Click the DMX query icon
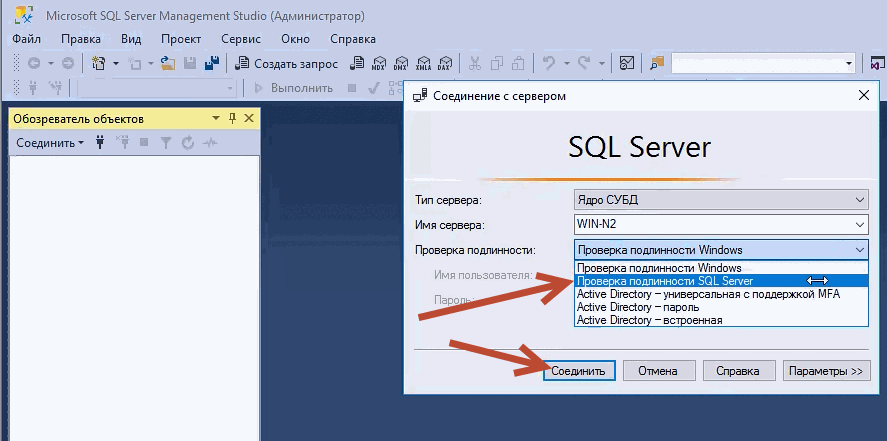 [401, 63]
